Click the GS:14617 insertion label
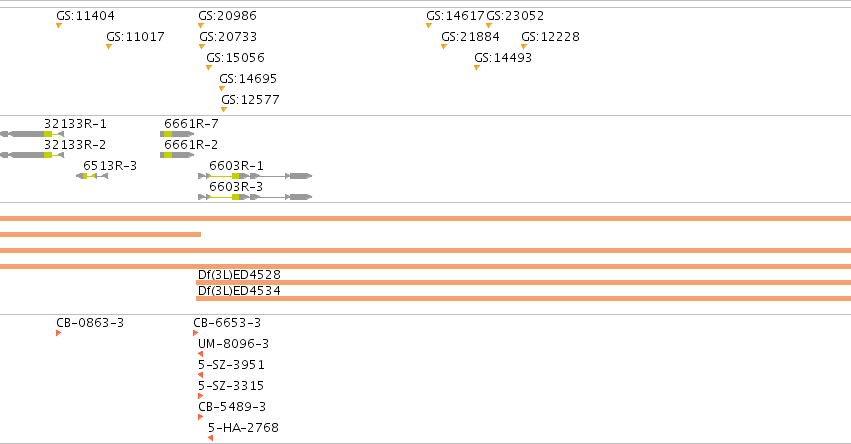The width and height of the screenshot is (851, 444). [455, 16]
